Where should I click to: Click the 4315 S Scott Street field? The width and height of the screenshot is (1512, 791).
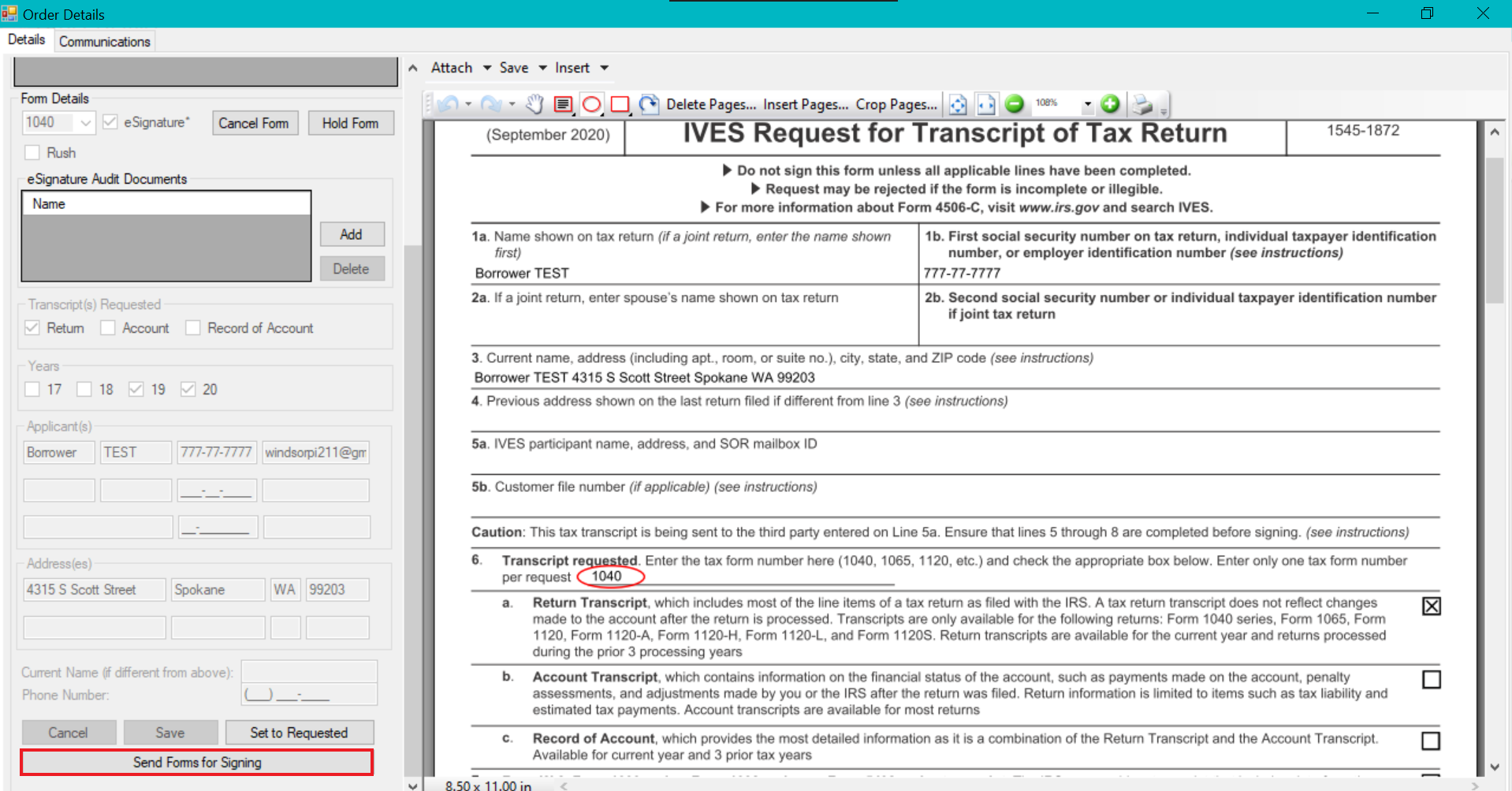[95, 590]
